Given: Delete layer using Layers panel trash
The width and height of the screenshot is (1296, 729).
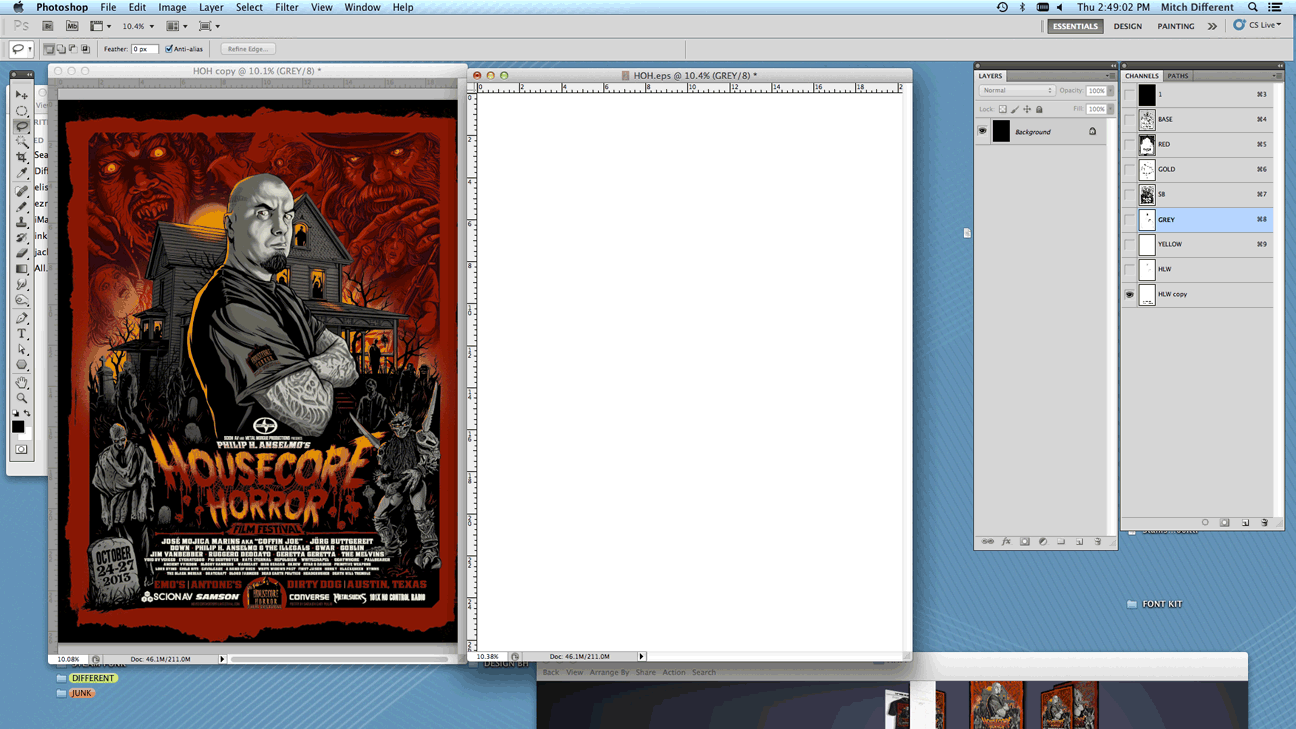Looking at the screenshot, I should (x=1098, y=542).
